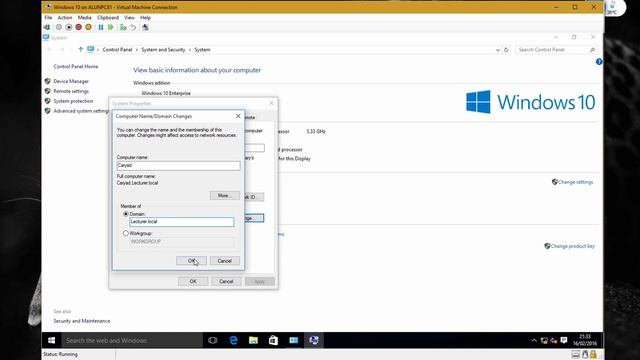Open the File menu of VM Connection
Screen dimensions: 640x360
pyautogui.click(x=48, y=18)
